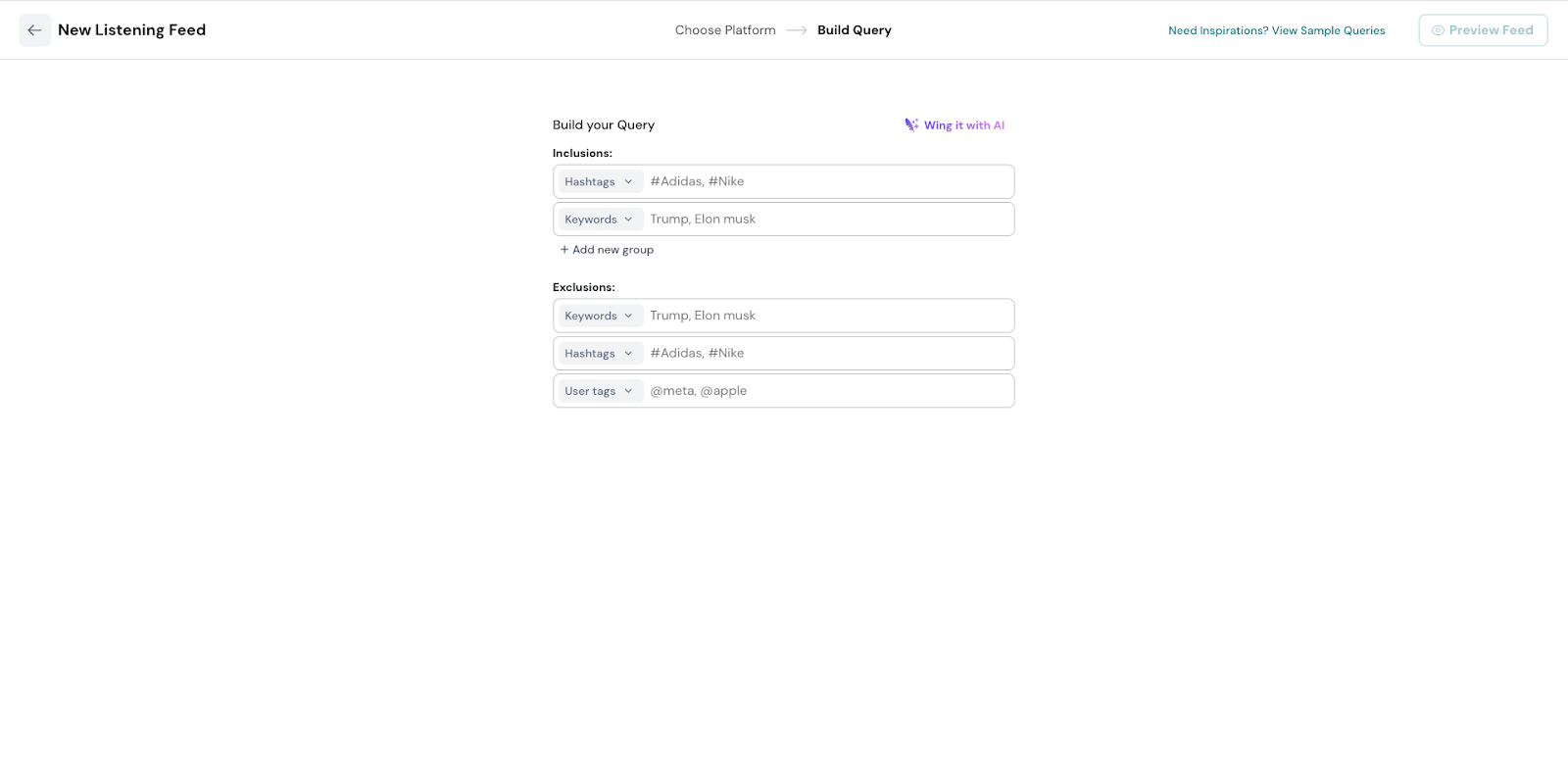Expand the Exclusions Keywords type dropdown
The height and width of the screenshot is (784, 1568).
pyautogui.click(x=600, y=317)
